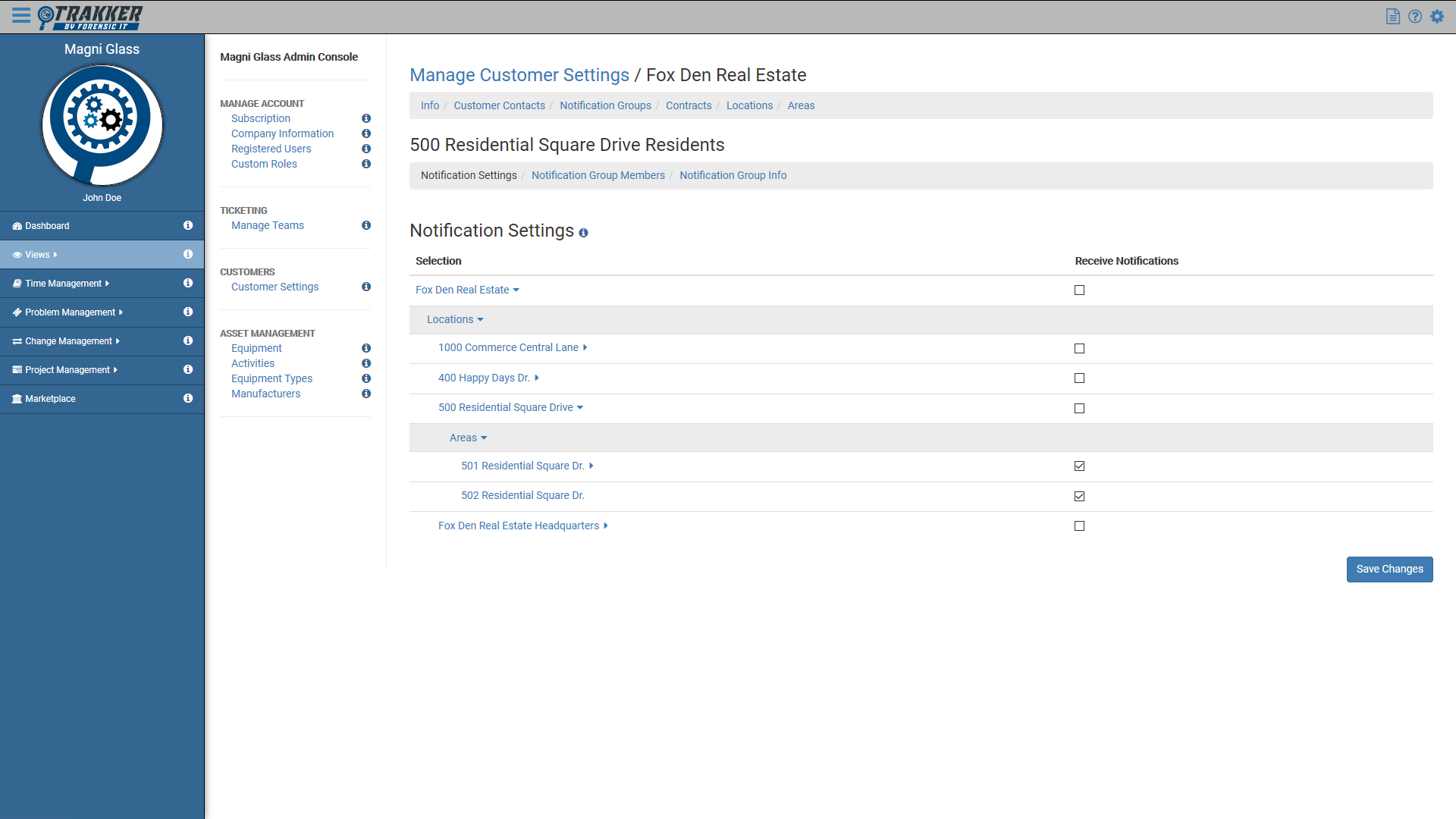1456x819 pixels.
Task: Click info icon beside Dashboard
Action: (188, 225)
